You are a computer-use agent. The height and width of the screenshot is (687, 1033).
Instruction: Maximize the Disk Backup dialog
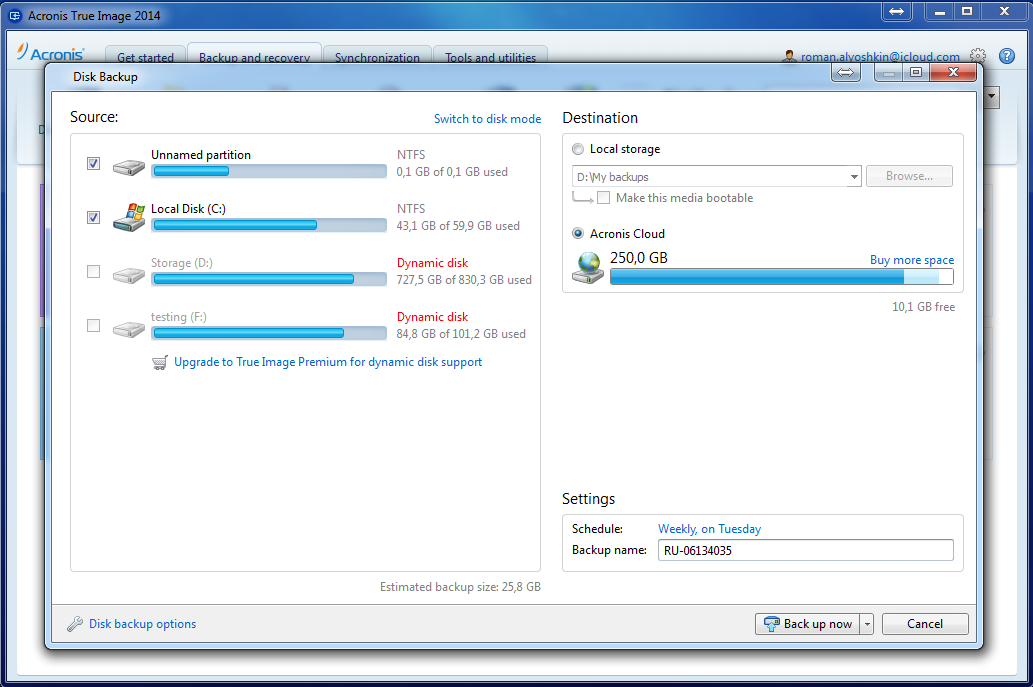point(916,72)
